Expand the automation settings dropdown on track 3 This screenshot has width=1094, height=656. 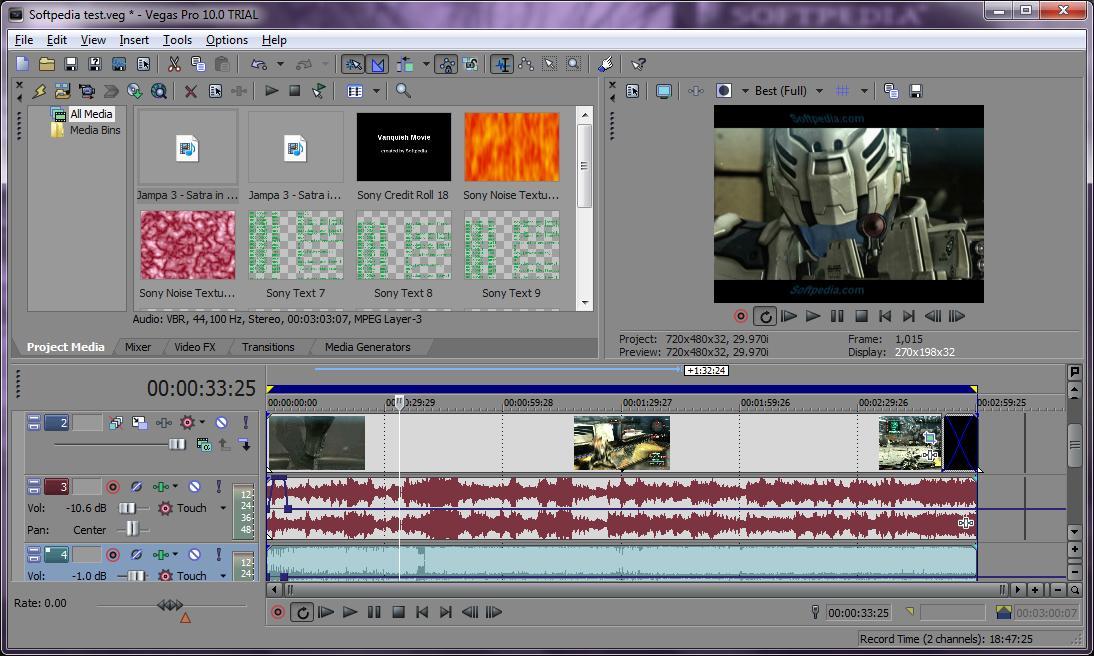point(222,507)
